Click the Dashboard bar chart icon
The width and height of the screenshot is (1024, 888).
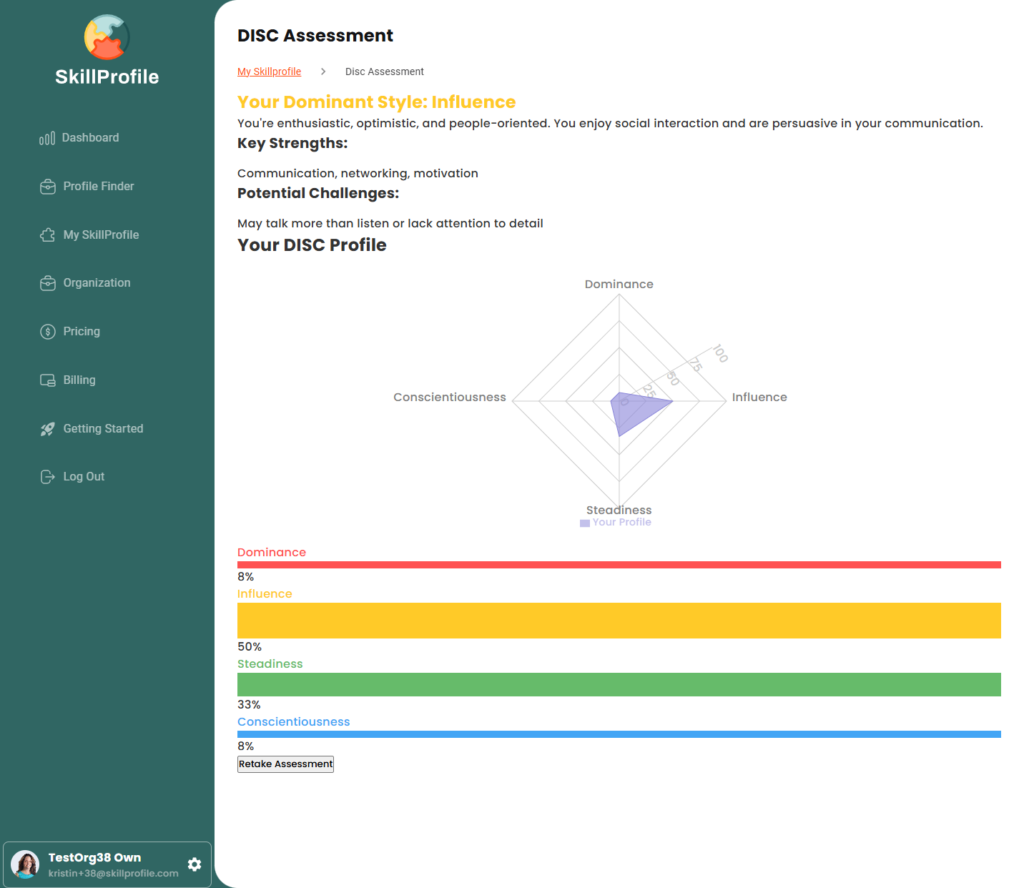[47, 138]
